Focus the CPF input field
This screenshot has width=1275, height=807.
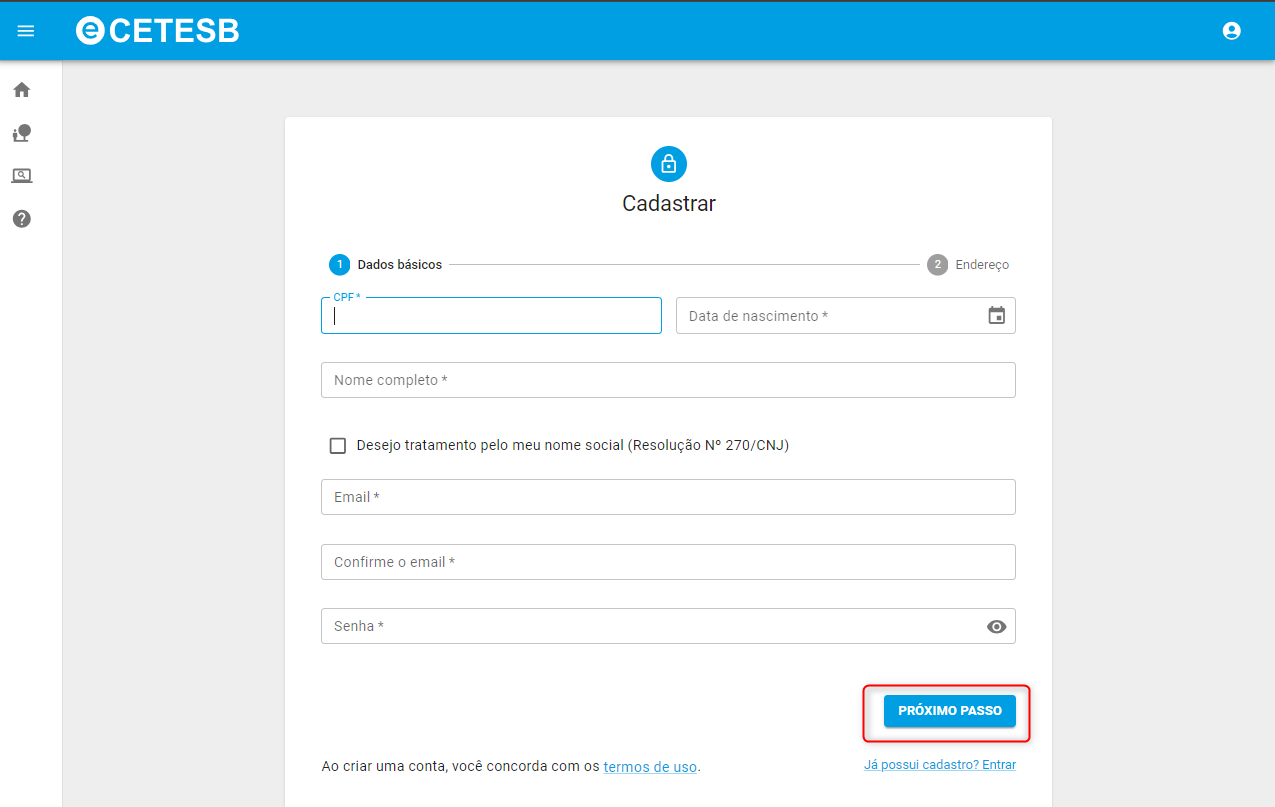[x=491, y=316]
